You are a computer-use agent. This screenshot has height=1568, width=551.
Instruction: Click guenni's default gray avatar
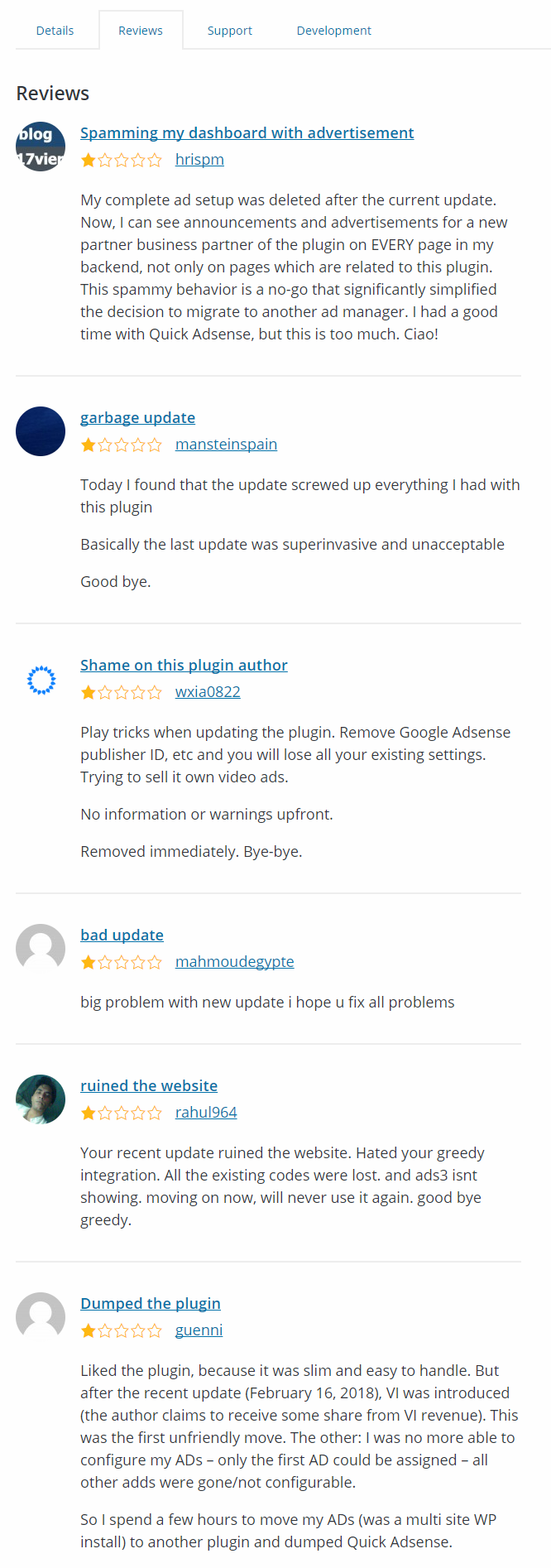41,1317
